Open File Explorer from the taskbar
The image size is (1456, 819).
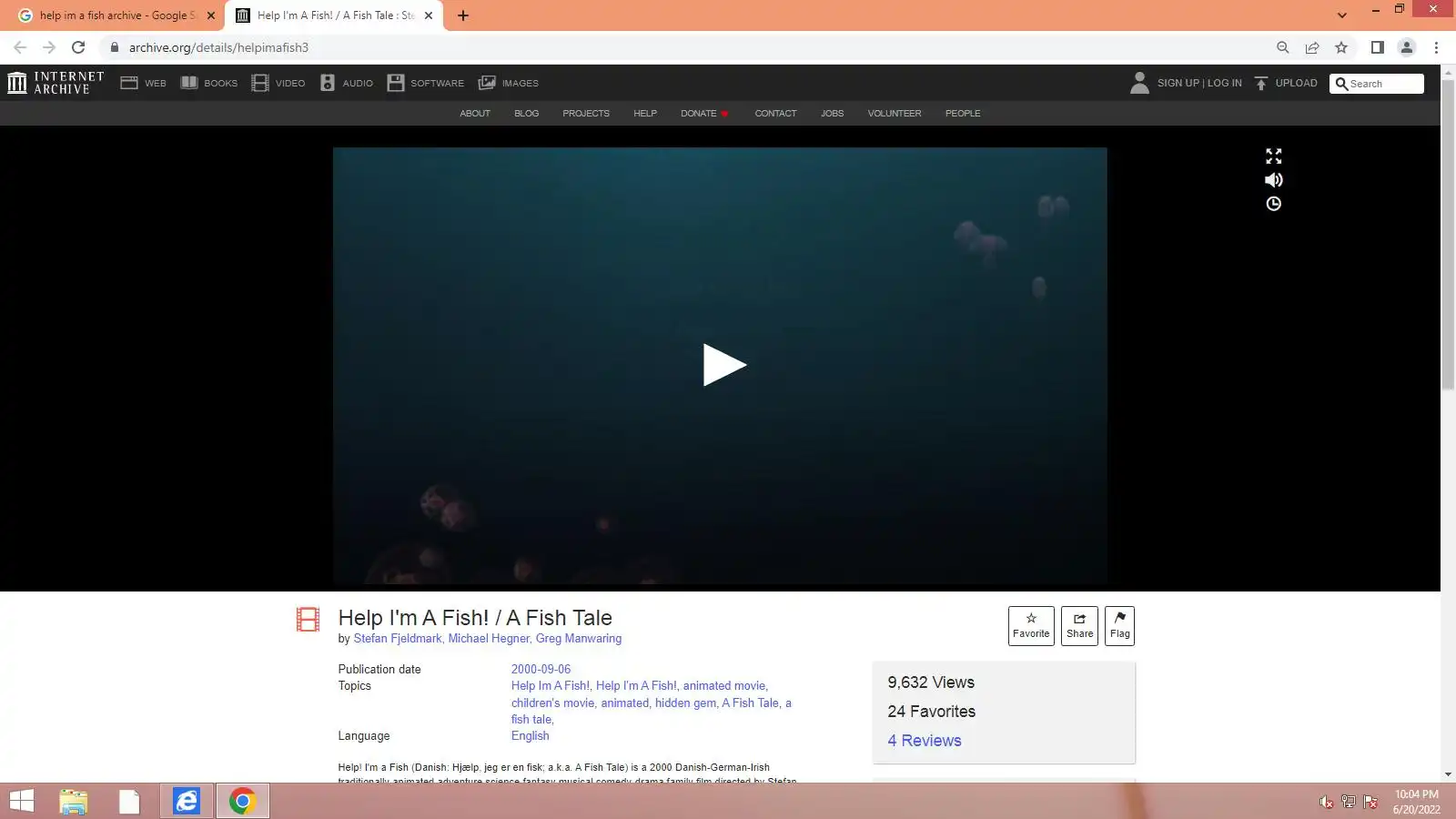pos(74,801)
